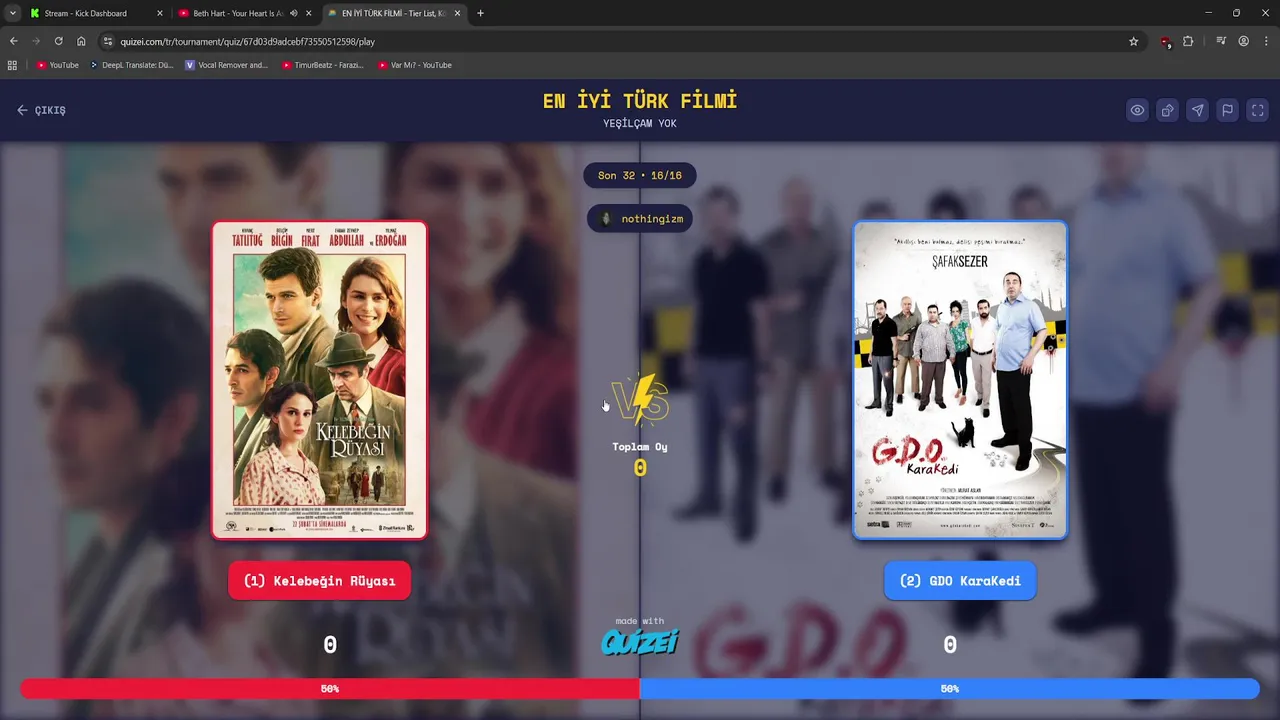Image resolution: width=1280 pixels, height=720 pixels.
Task: Click the flag report icon
Action: pyautogui.click(x=1227, y=111)
